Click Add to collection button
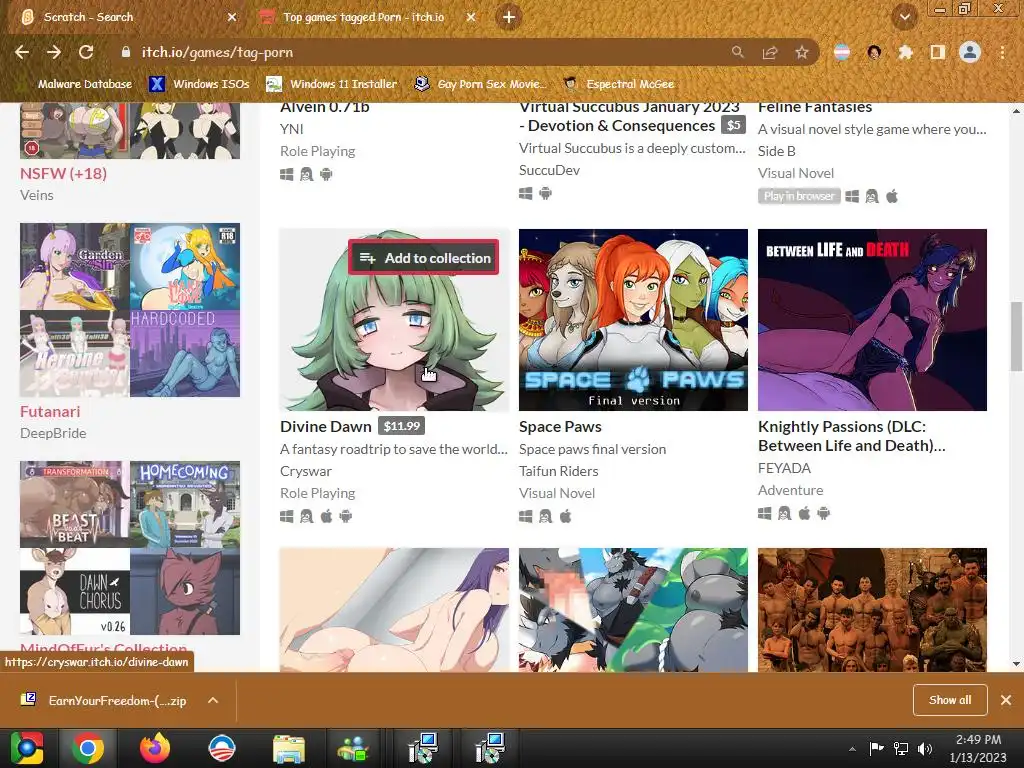Screen dimensions: 1024x768 click(x=424, y=257)
